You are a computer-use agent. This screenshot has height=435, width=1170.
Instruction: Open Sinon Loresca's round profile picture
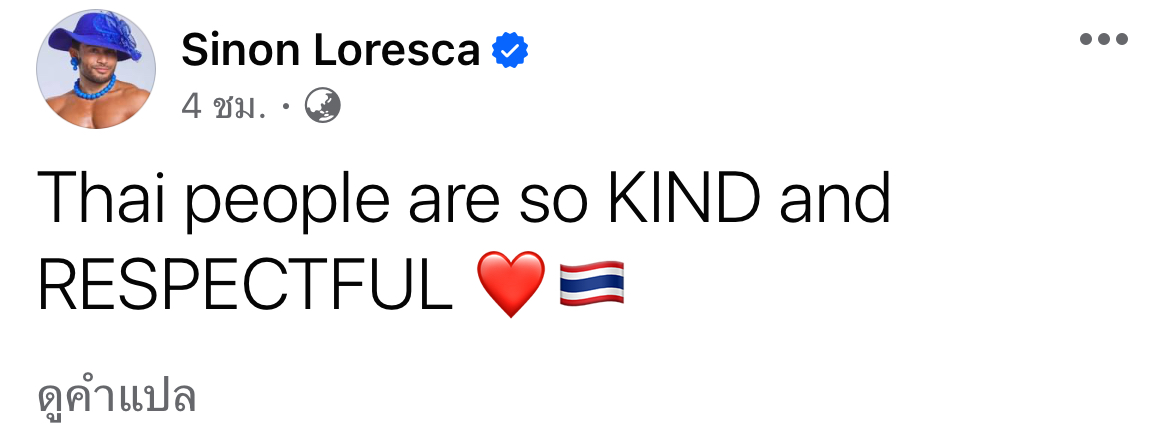96,69
